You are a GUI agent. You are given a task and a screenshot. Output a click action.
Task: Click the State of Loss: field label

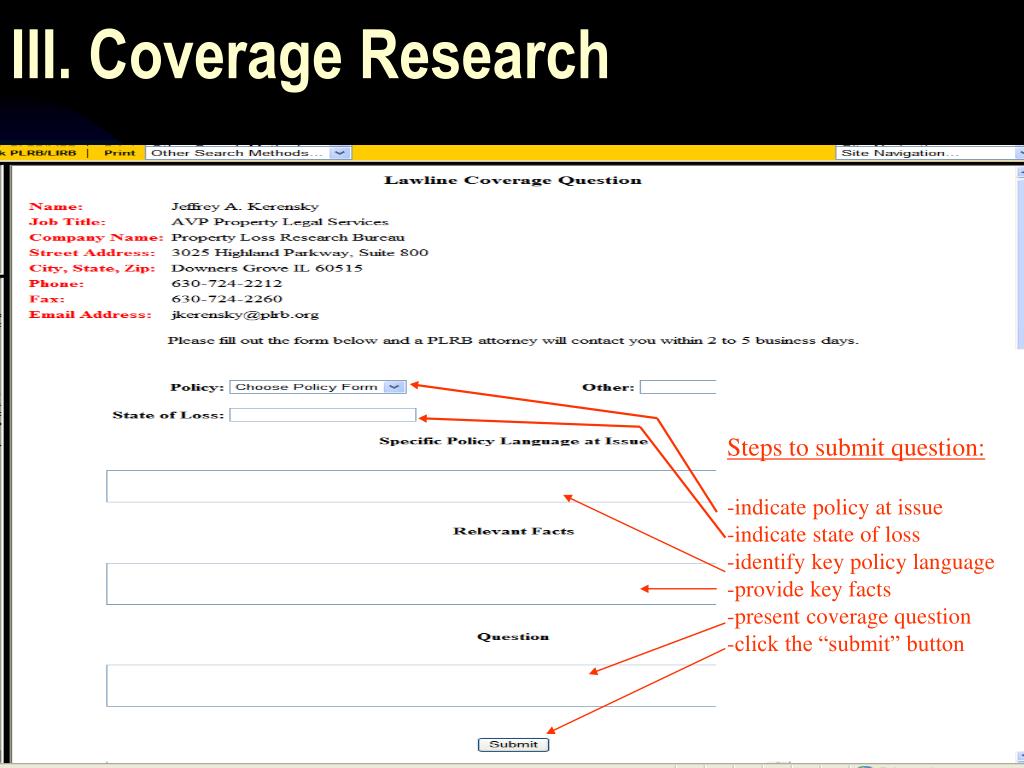pyautogui.click(x=168, y=415)
